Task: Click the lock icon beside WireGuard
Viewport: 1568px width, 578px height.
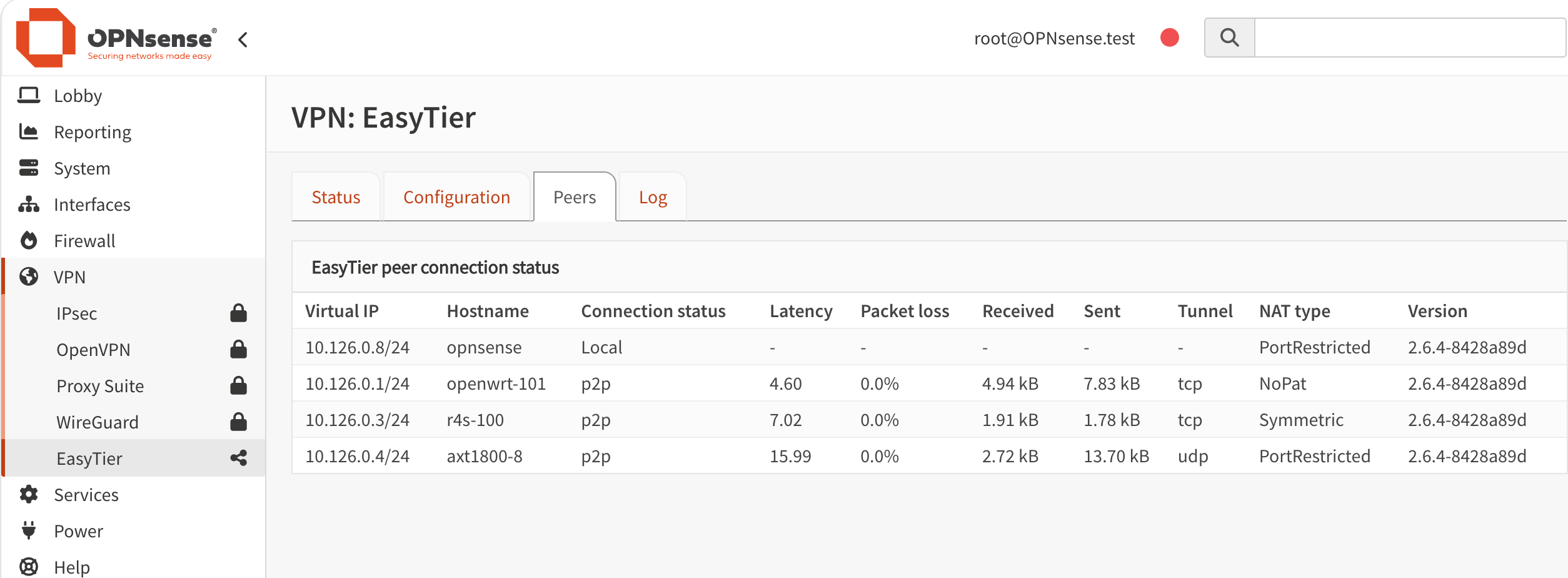Action: pyautogui.click(x=238, y=422)
